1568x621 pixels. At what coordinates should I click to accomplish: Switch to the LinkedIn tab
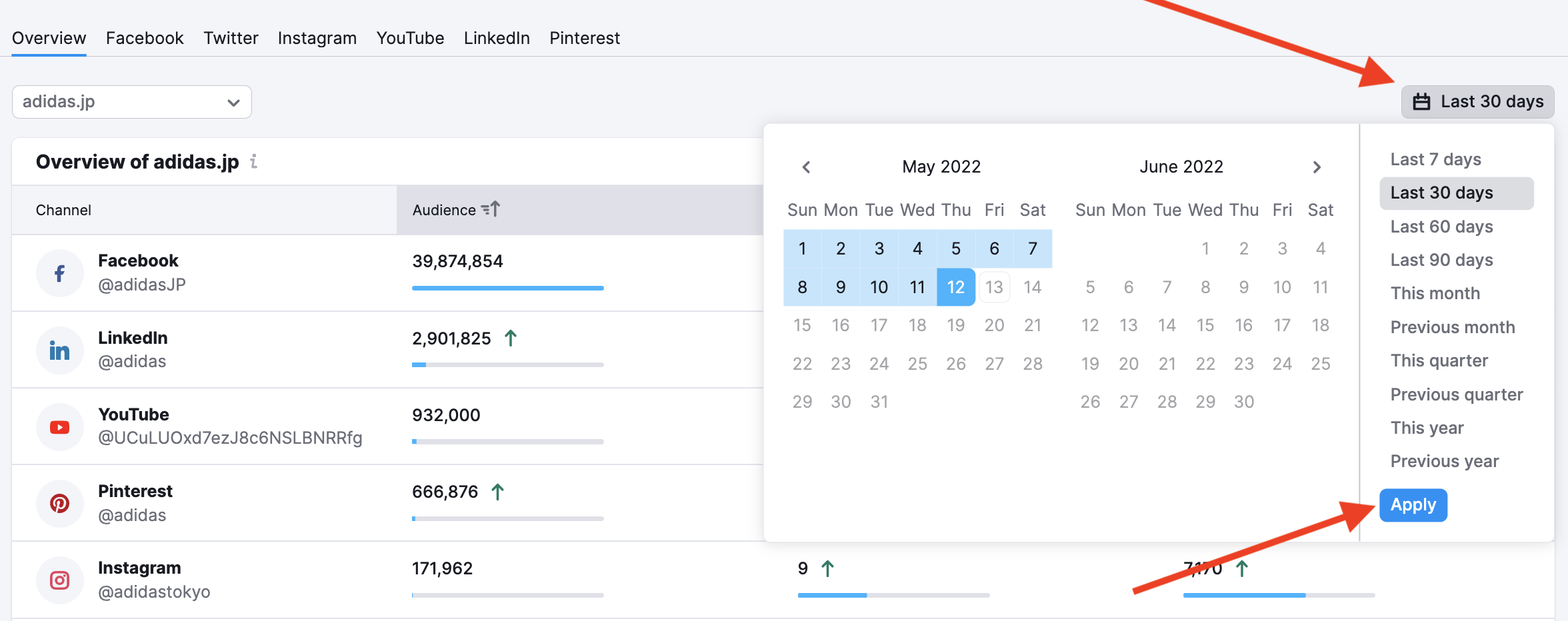[x=497, y=38]
